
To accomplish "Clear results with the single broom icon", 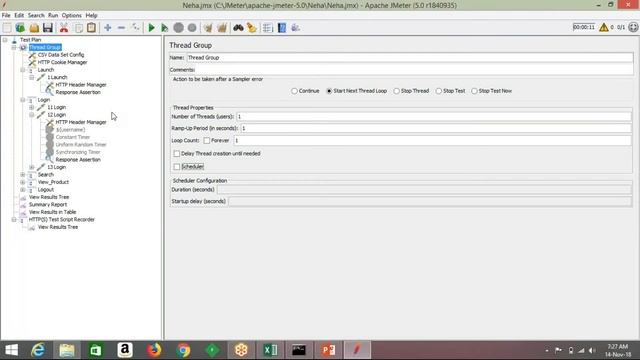I will [x=208, y=28].
